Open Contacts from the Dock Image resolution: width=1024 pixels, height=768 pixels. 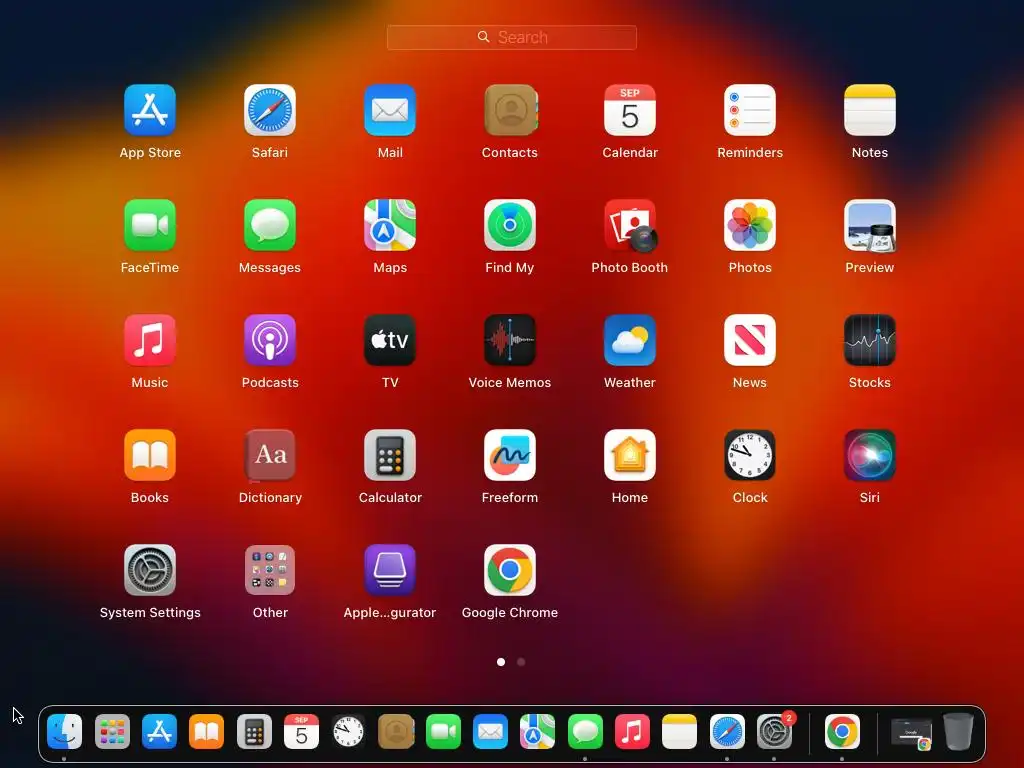pyautogui.click(x=396, y=731)
